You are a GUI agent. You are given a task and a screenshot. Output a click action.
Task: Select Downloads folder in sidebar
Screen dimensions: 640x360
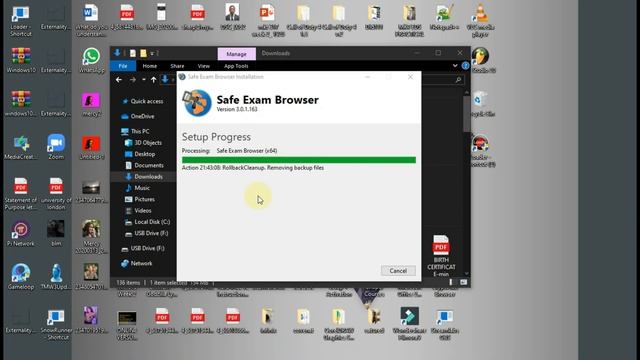144,177
